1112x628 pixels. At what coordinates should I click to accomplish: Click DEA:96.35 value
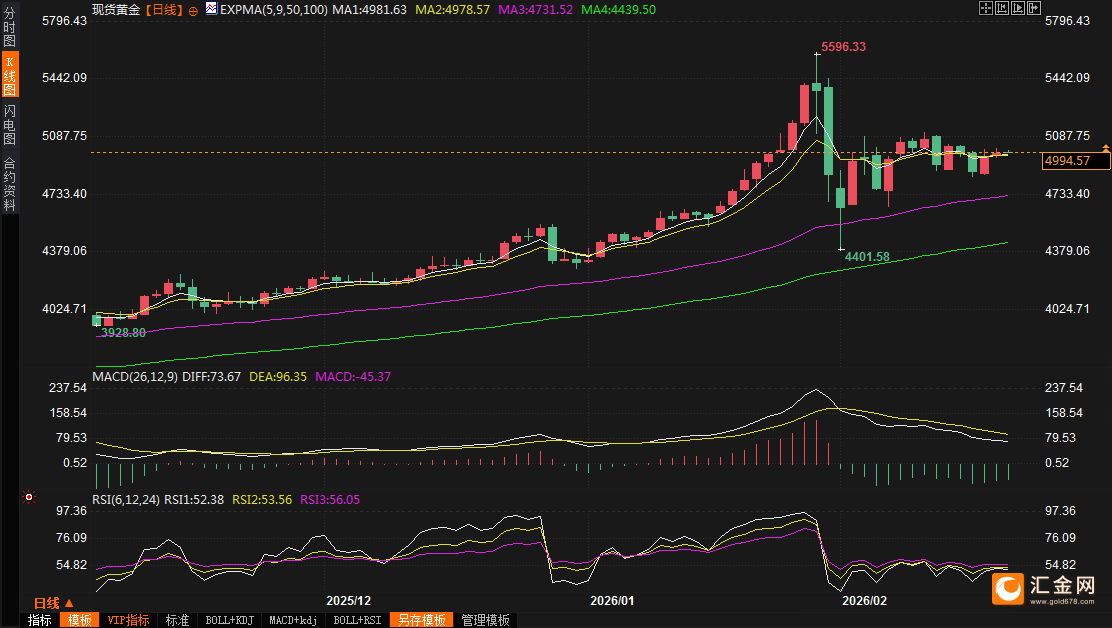pos(278,376)
